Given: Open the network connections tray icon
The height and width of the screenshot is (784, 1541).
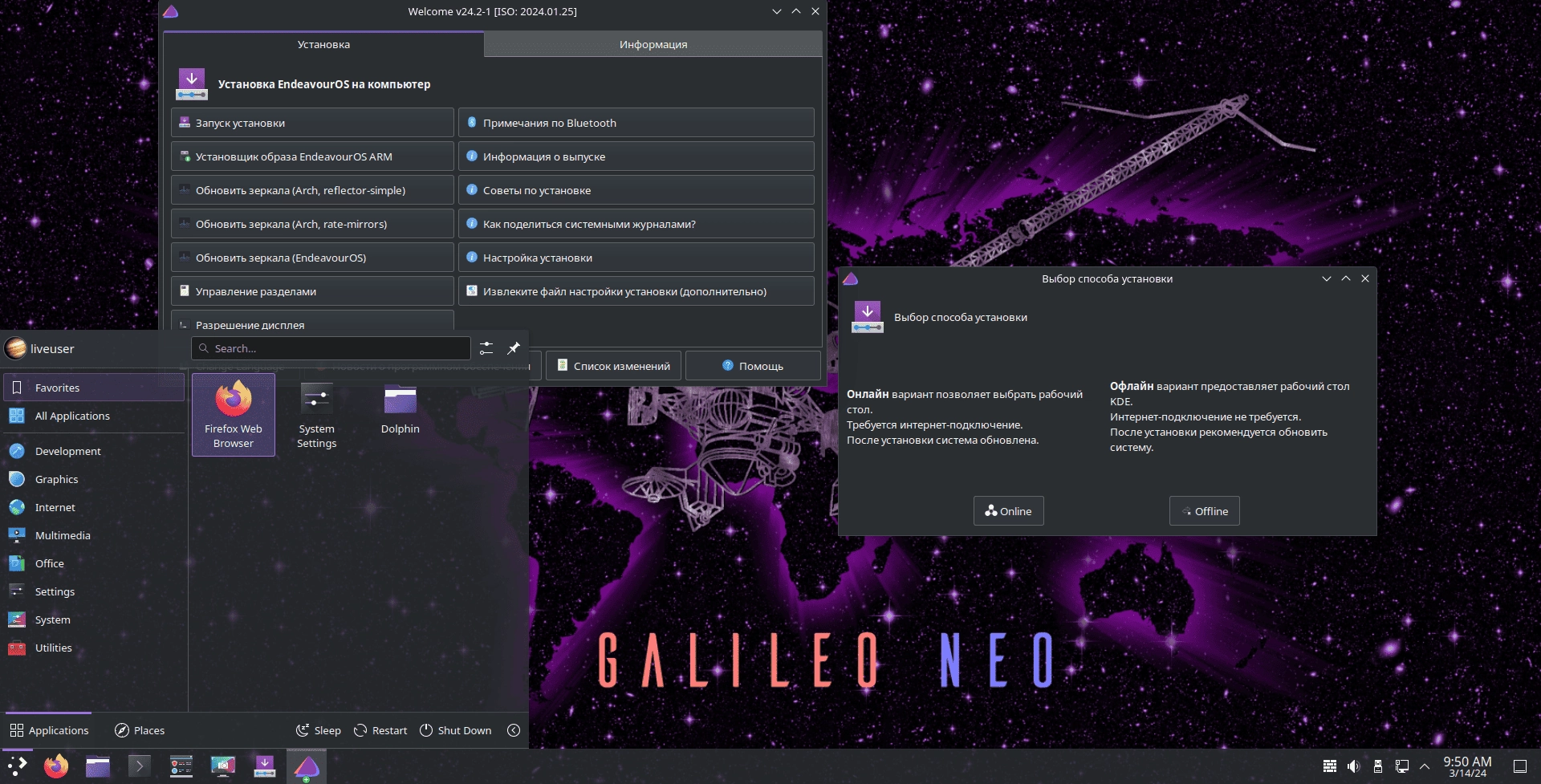Looking at the screenshot, I should [1402, 766].
